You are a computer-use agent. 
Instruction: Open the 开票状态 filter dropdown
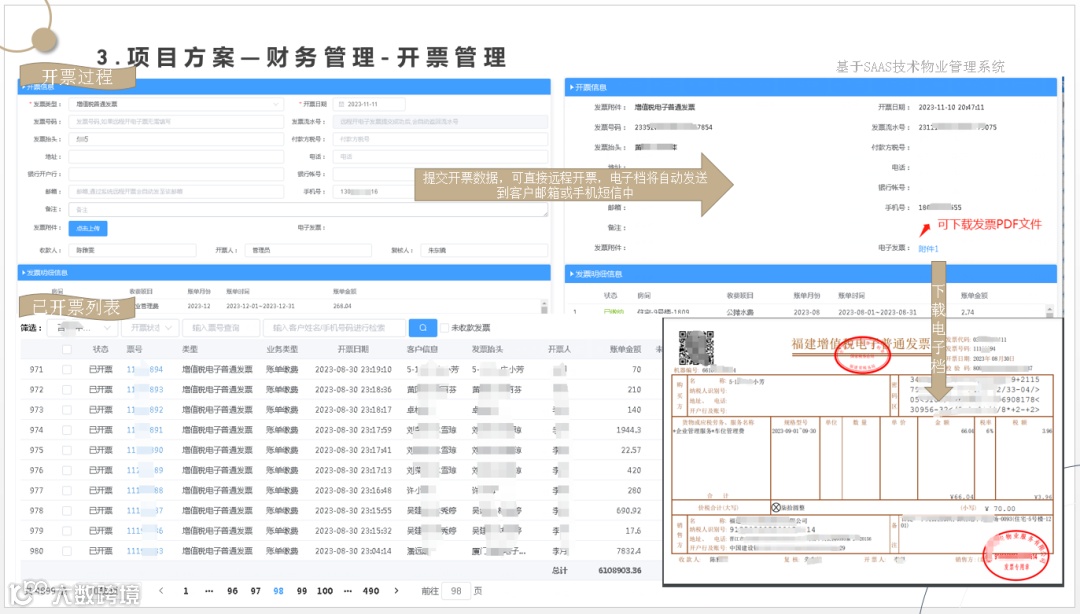[152, 328]
